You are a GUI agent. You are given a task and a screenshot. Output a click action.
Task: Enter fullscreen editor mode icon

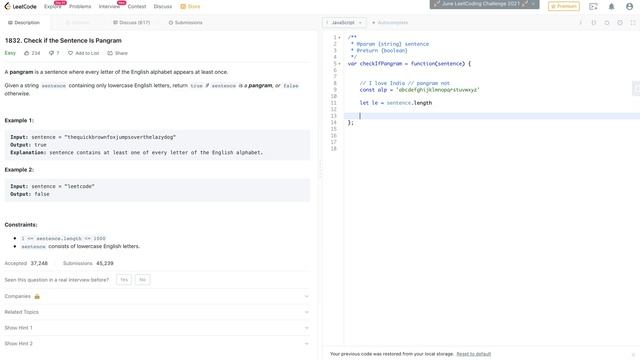click(633, 23)
